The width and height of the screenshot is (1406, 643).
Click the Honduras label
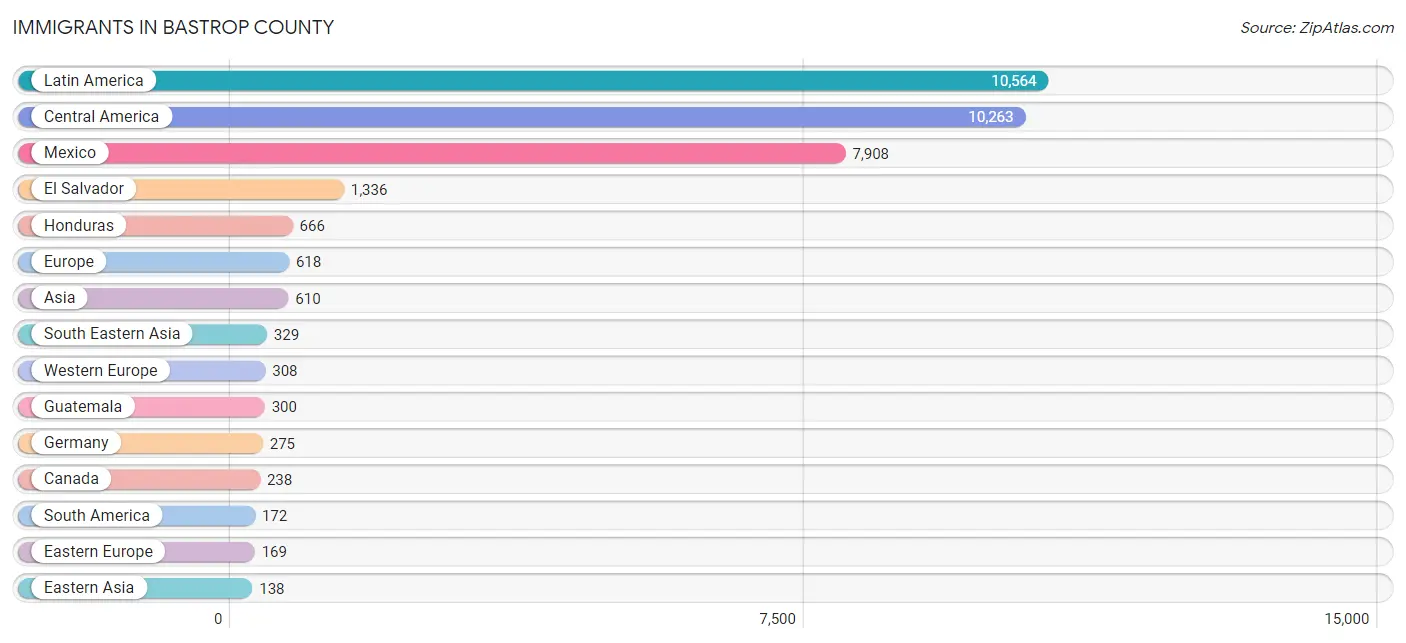[79, 226]
